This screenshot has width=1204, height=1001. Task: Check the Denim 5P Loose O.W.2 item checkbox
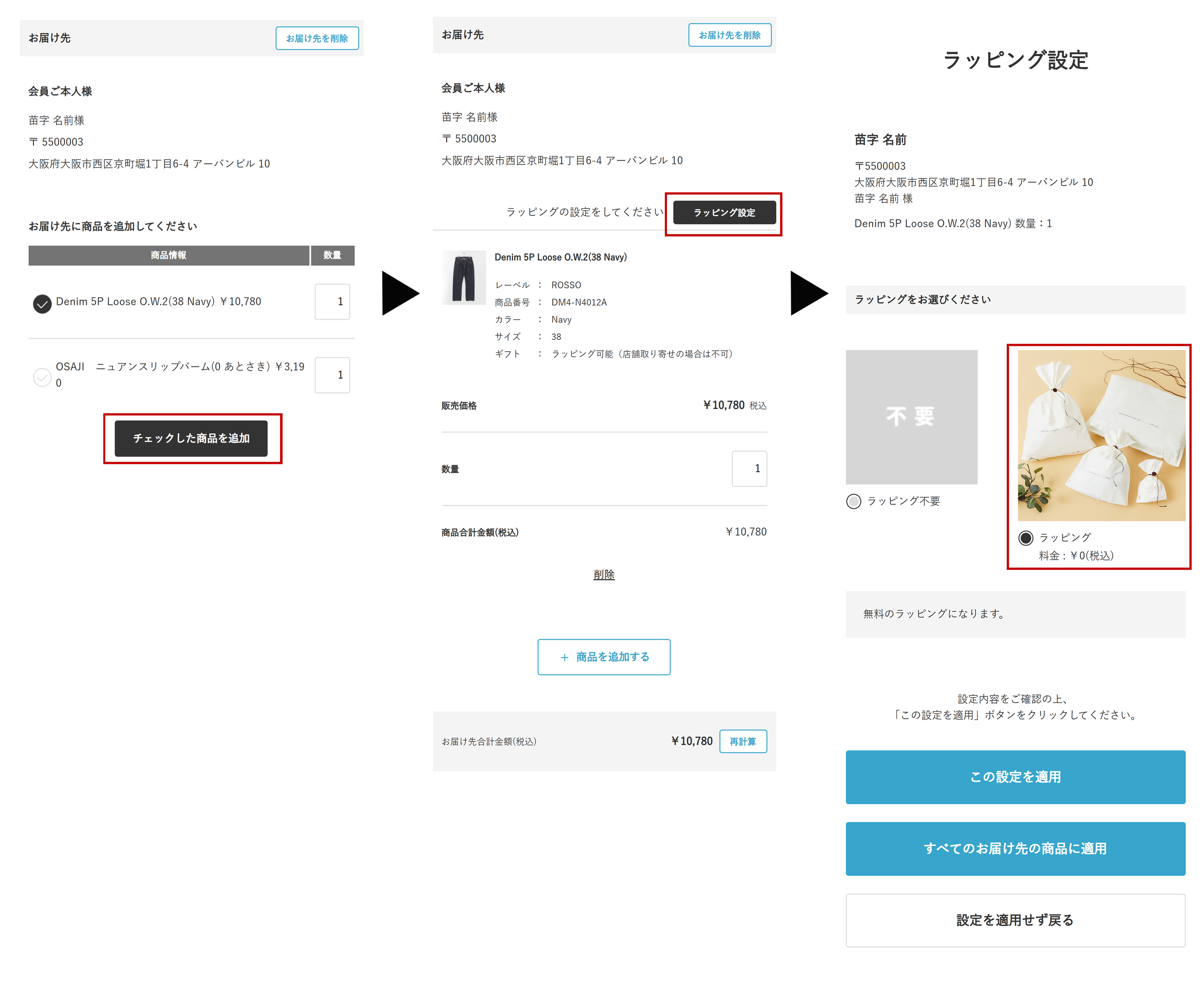click(x=42, y=303)
